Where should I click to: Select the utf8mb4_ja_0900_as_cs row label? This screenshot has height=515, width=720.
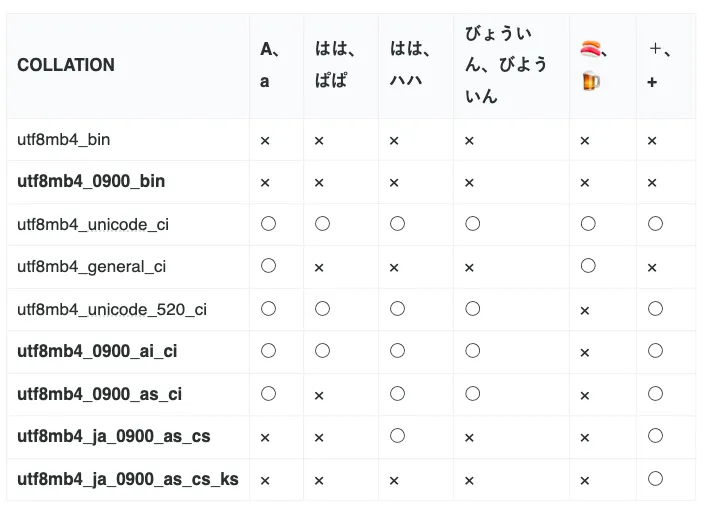coord(114,436)
